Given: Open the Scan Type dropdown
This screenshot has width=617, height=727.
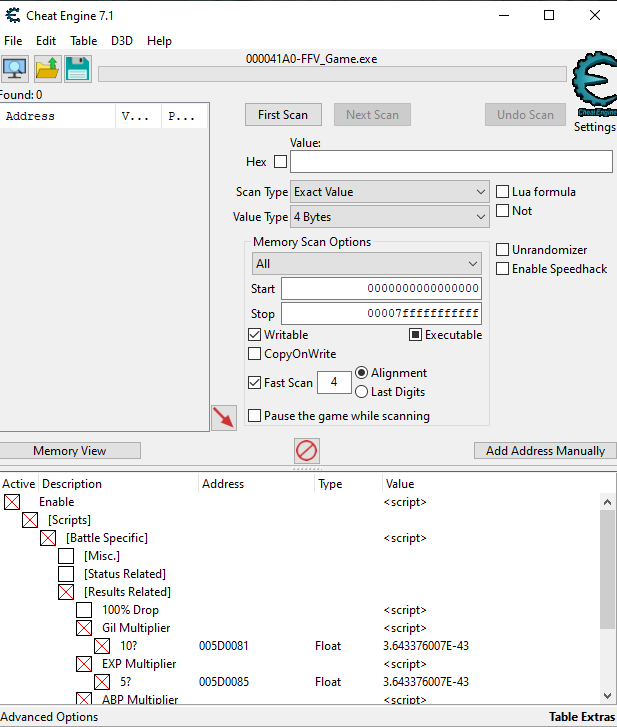Looking at the screenshot, I should (x=389, y=191).
